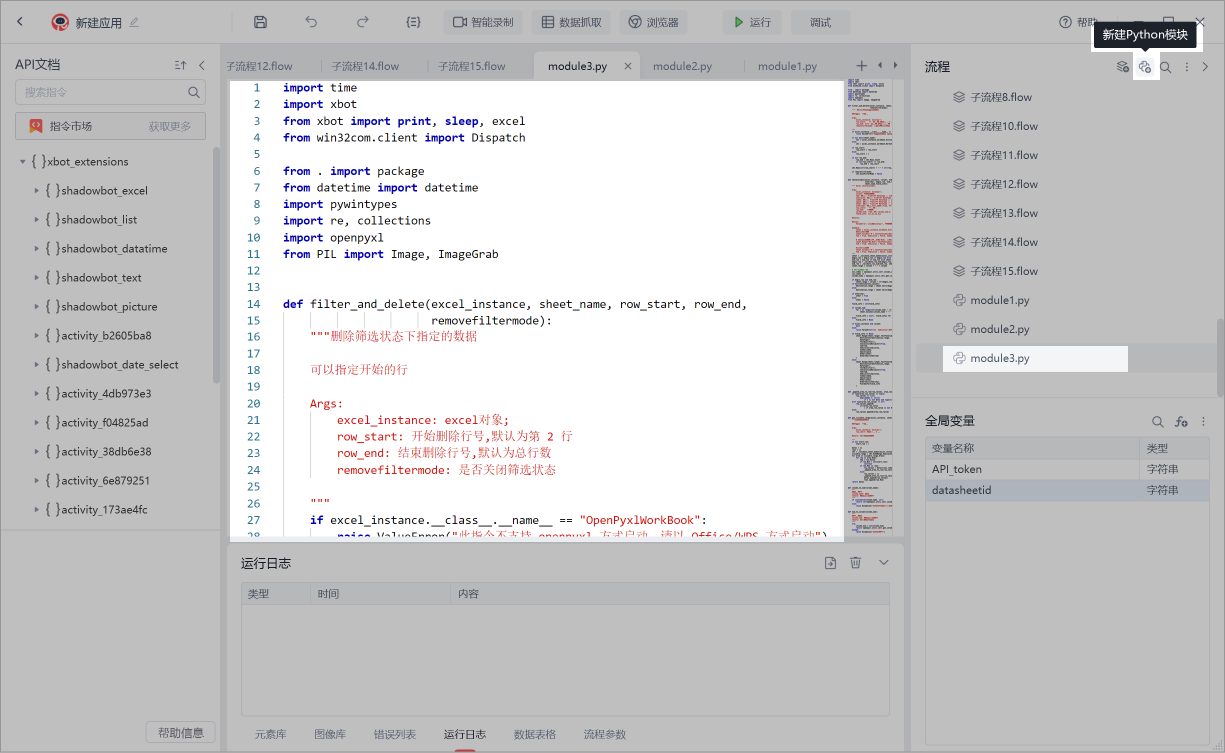Start 智能录制 smart recording
This screenshot has width=1225, height=753.
483,22
